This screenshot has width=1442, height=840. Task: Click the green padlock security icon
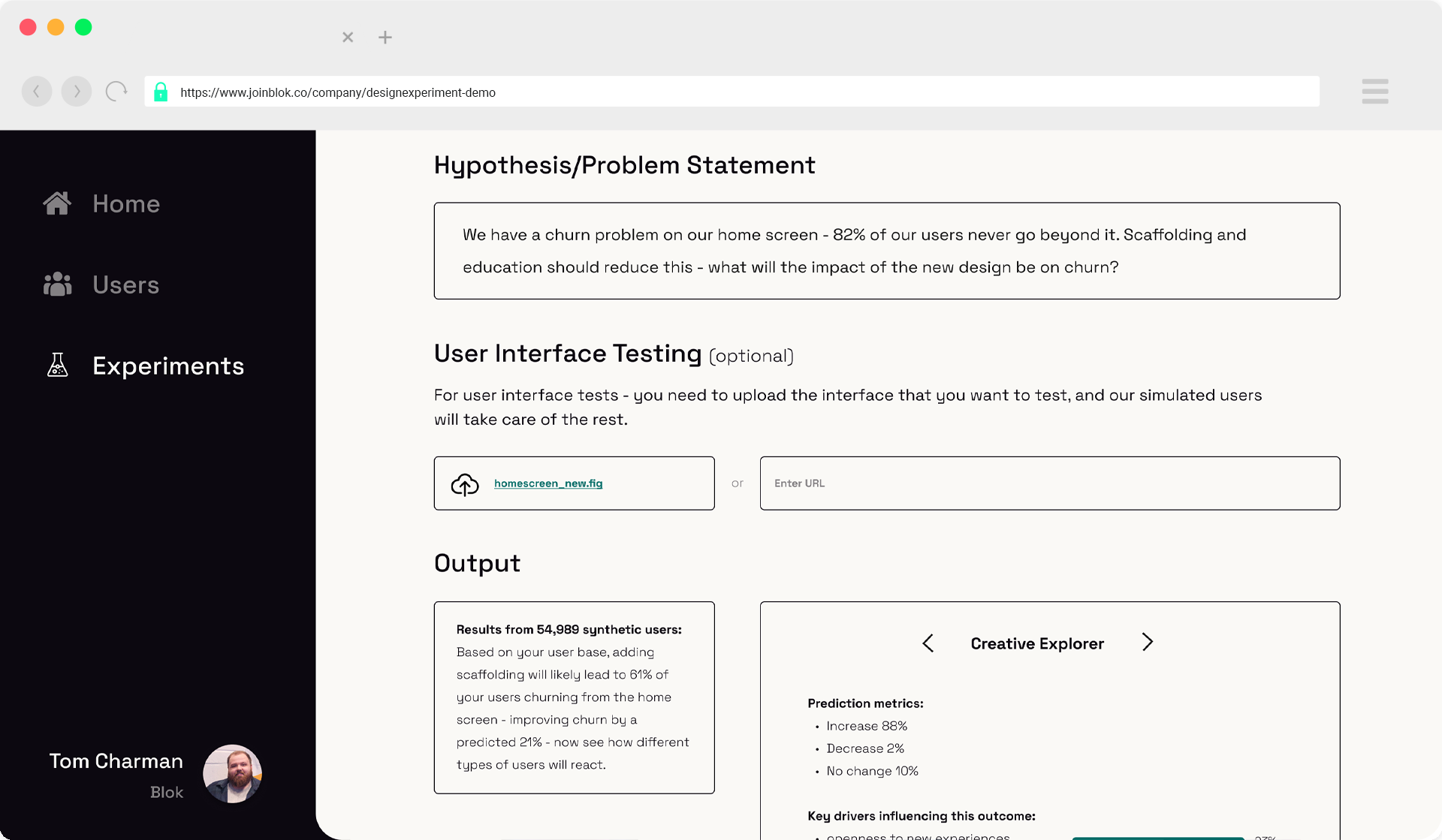pyautogui.click(x=161, y=92)
